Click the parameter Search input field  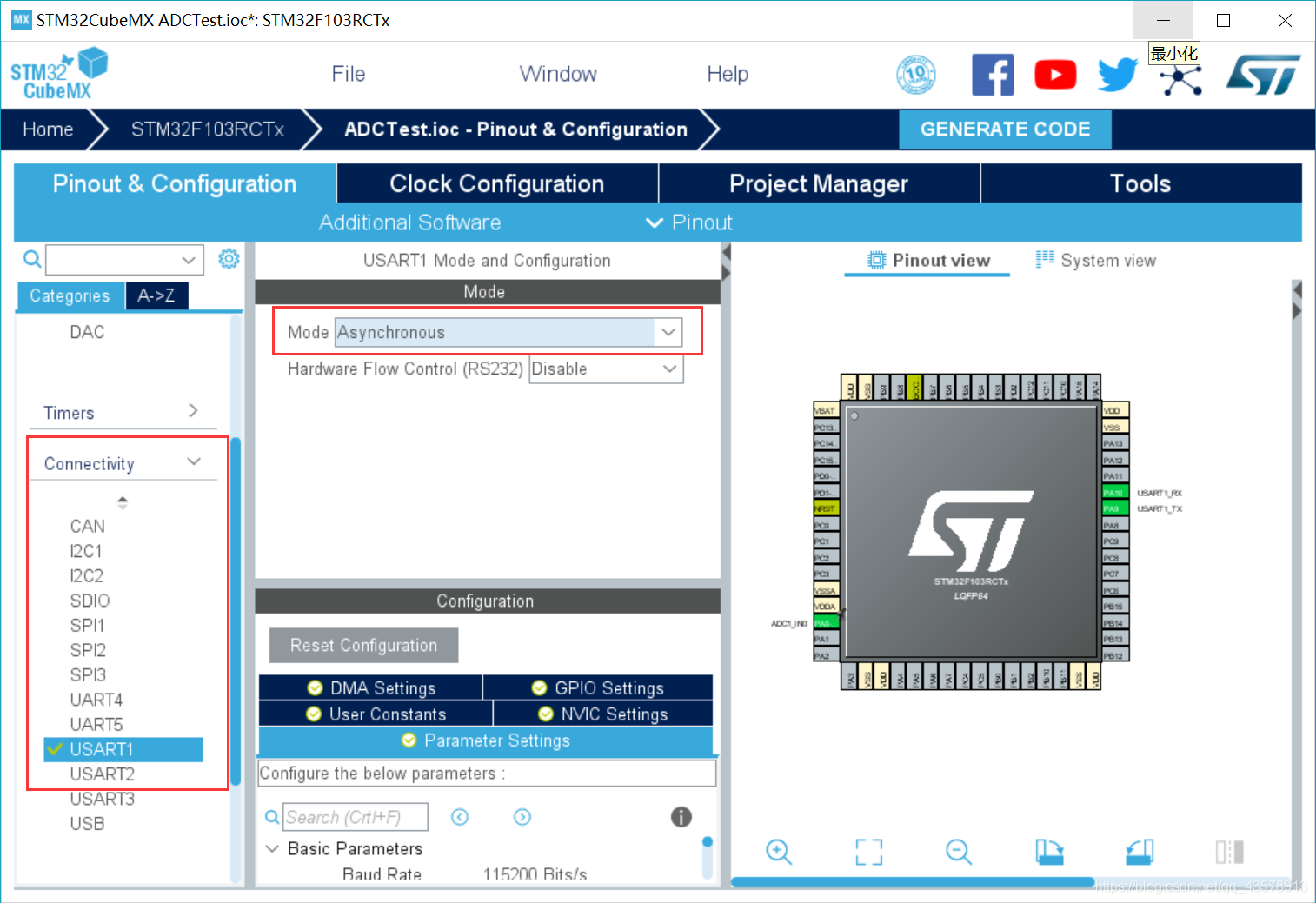356,817
